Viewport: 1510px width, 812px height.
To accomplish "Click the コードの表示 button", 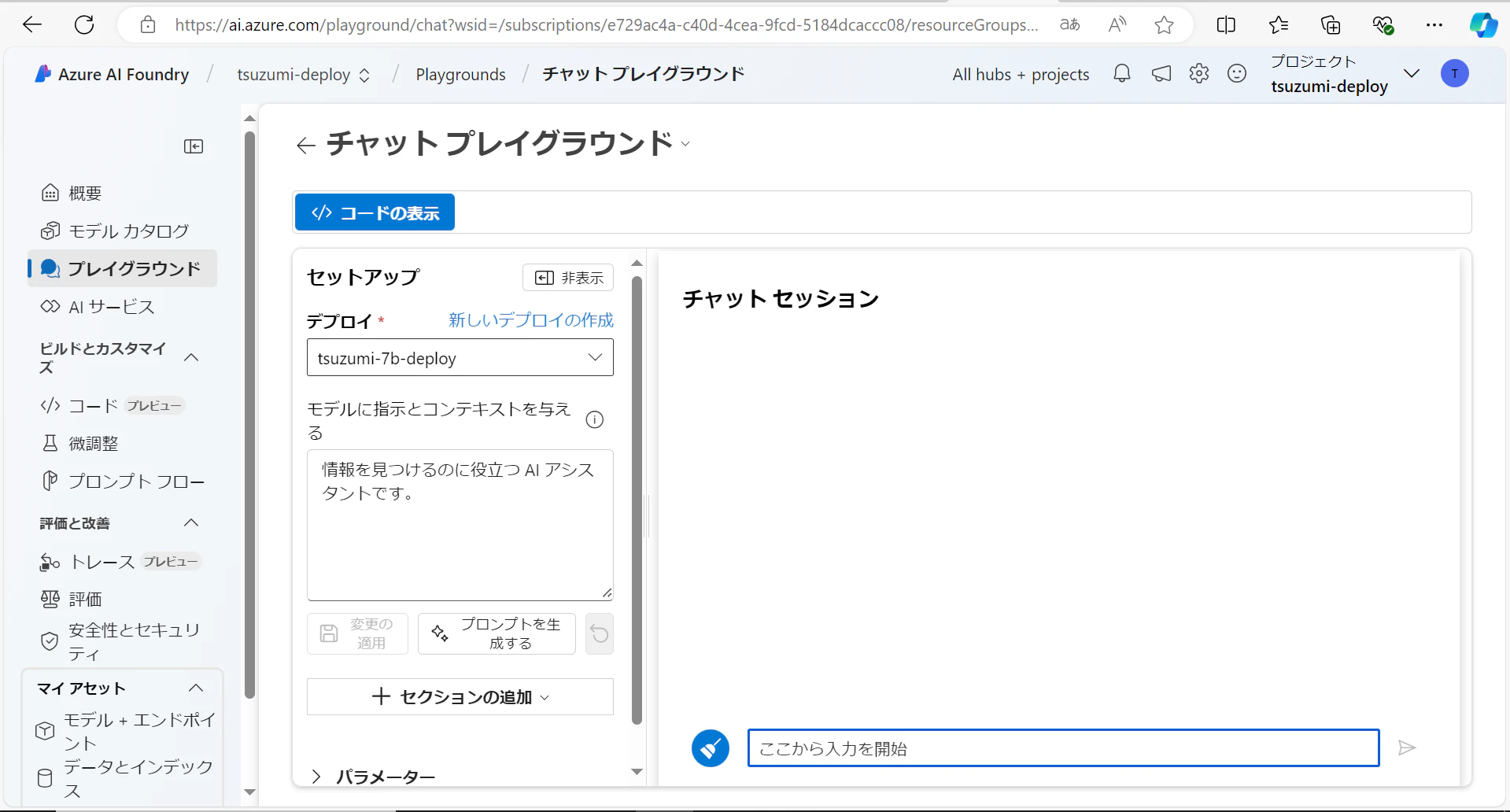I will (374, 212).
